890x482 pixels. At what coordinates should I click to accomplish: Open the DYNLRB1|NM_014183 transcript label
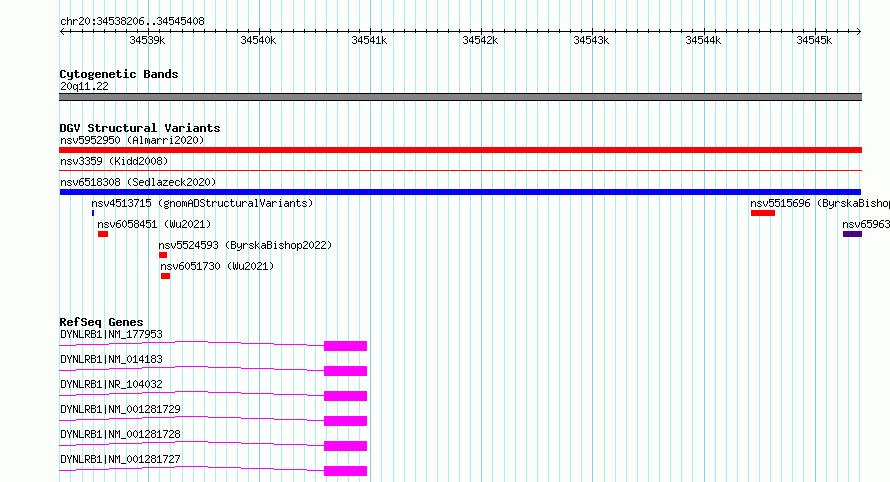(x=111, y=359)
